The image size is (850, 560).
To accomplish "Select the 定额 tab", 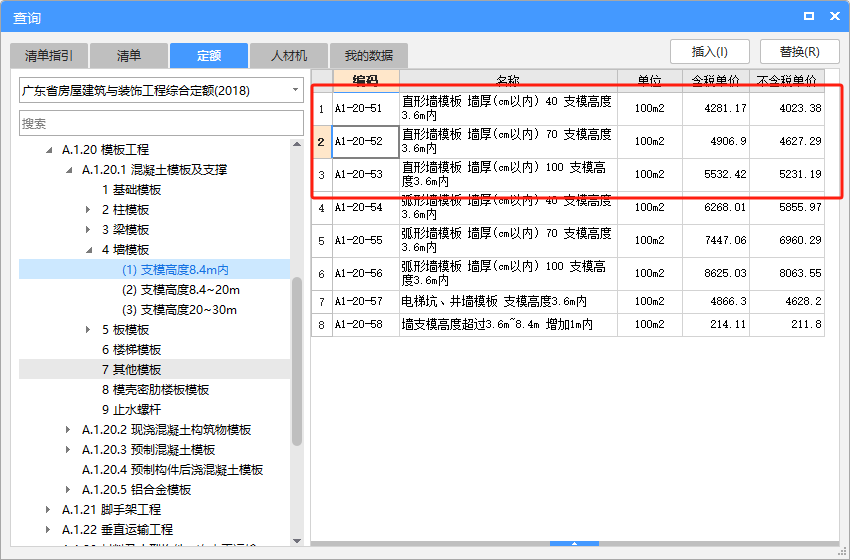I will (209, 56).
